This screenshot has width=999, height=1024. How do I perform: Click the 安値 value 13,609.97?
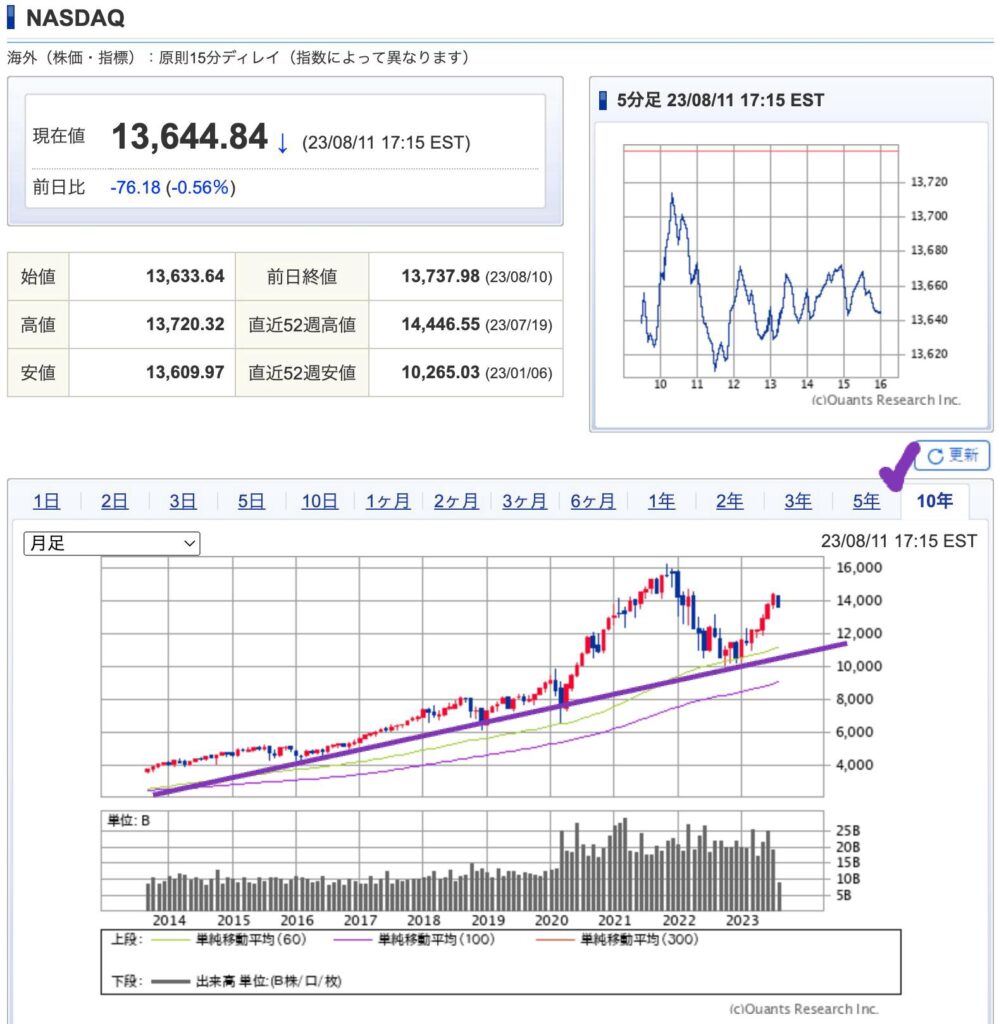(x=185, y=372)
